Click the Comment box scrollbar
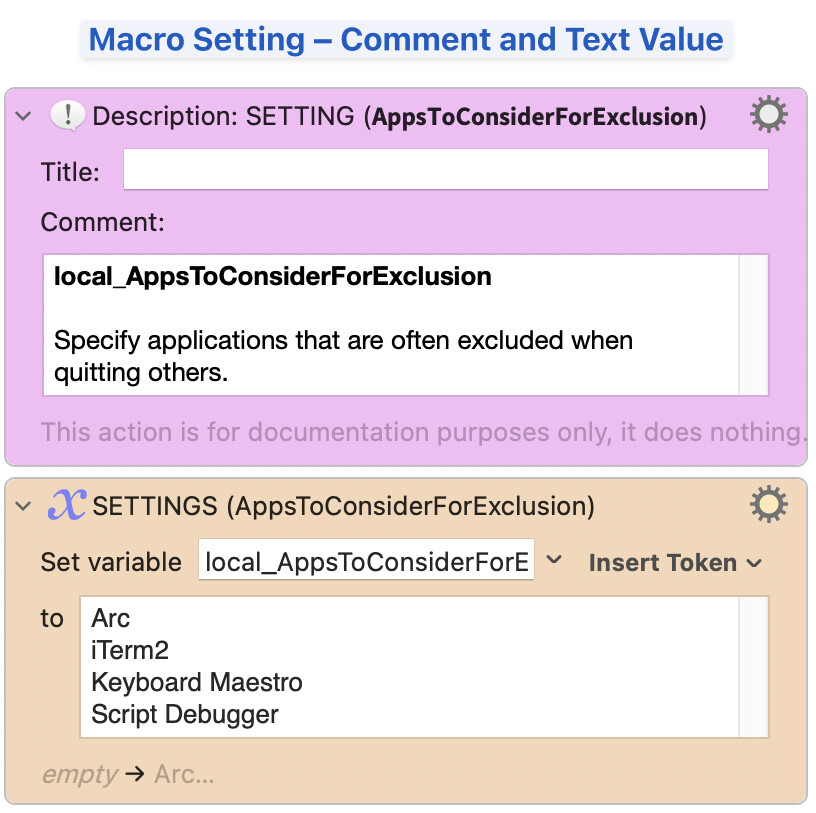Image resolution: width=816 pixels, height=813 pixels. click(x=753, y=325)
